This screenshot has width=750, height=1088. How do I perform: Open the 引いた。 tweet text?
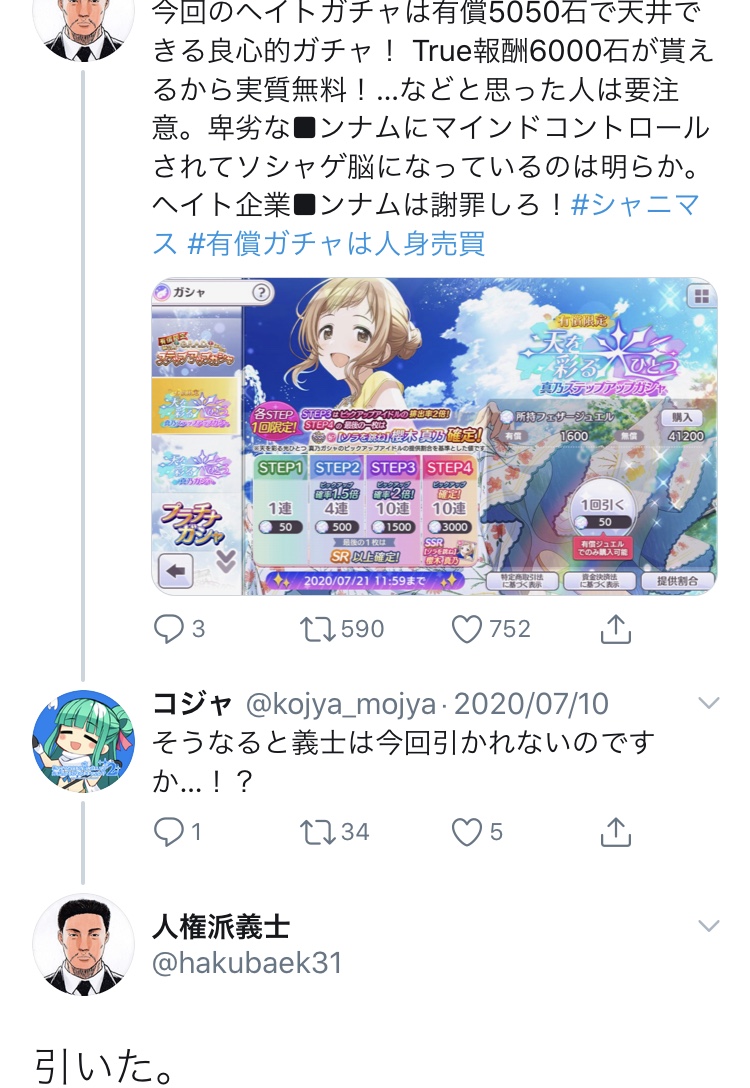[104, 1065]
